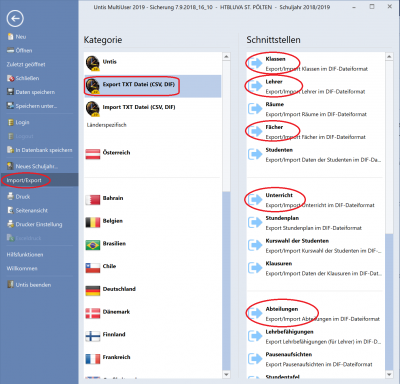400x384 pixels.
Task: Click the back arrow circle icon
Action: 15,19
